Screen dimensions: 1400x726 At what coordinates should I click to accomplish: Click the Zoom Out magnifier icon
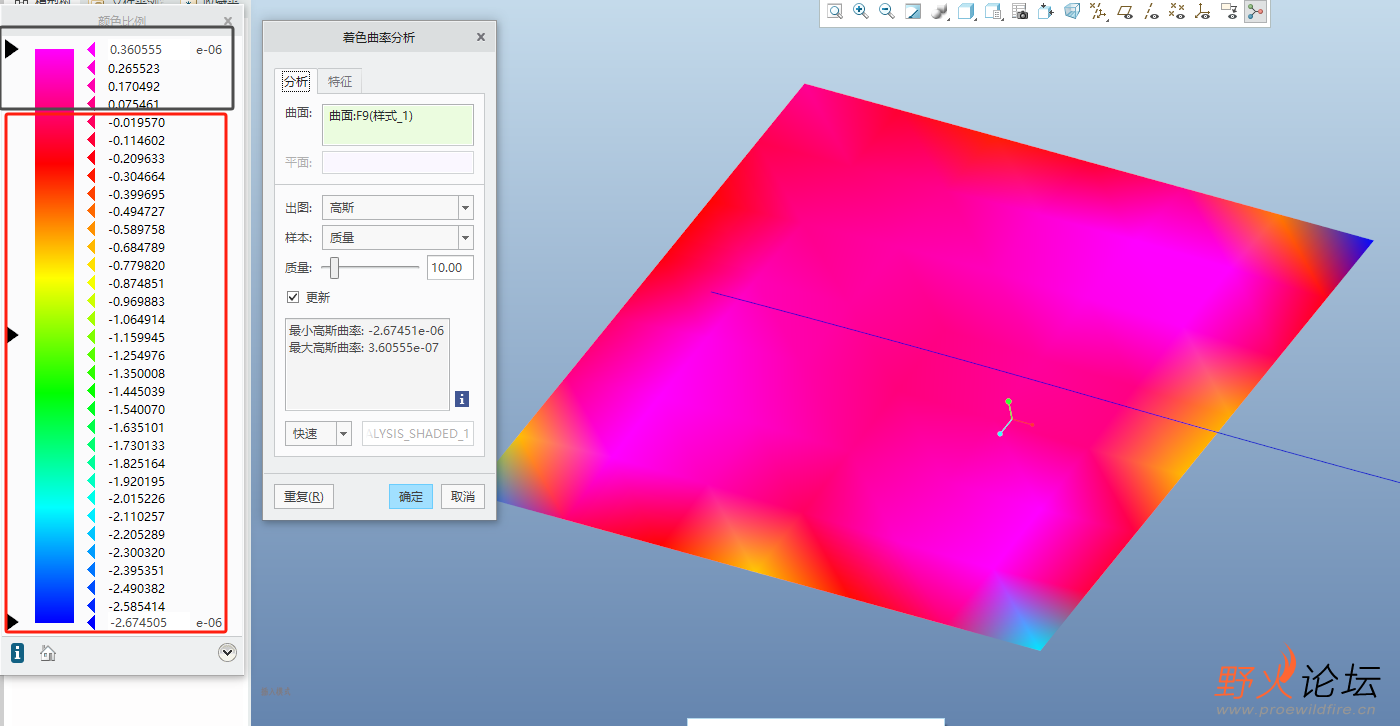[x=886, y=11]
